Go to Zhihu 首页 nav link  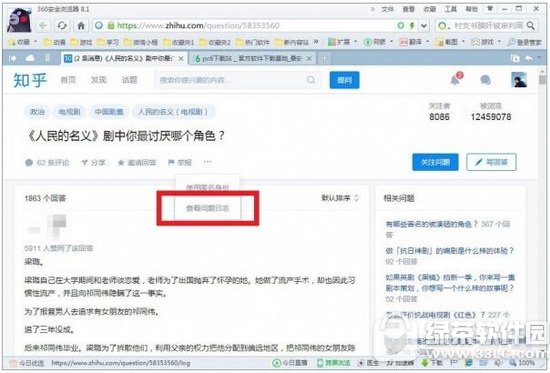68,80
